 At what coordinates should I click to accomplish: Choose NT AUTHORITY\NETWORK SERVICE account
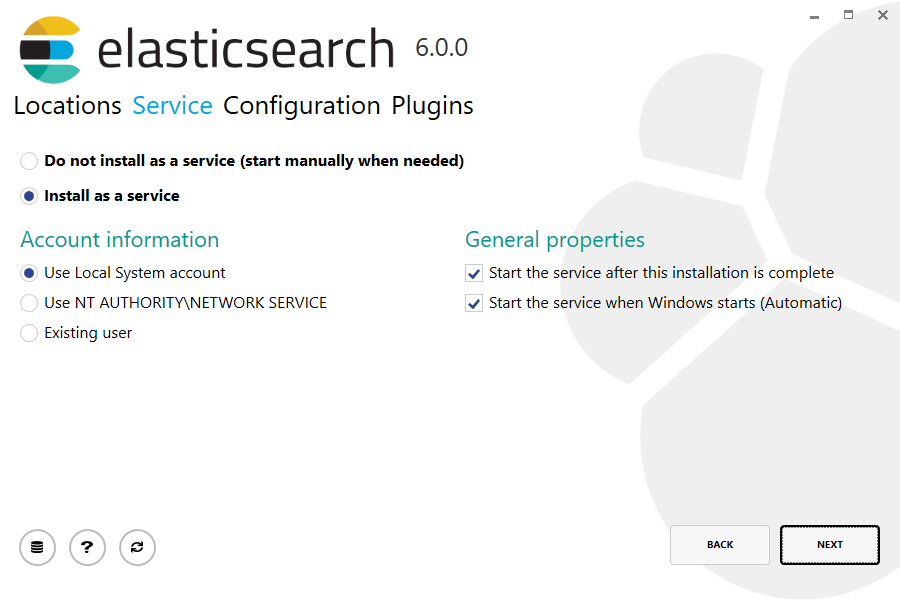tap(29, 303)
